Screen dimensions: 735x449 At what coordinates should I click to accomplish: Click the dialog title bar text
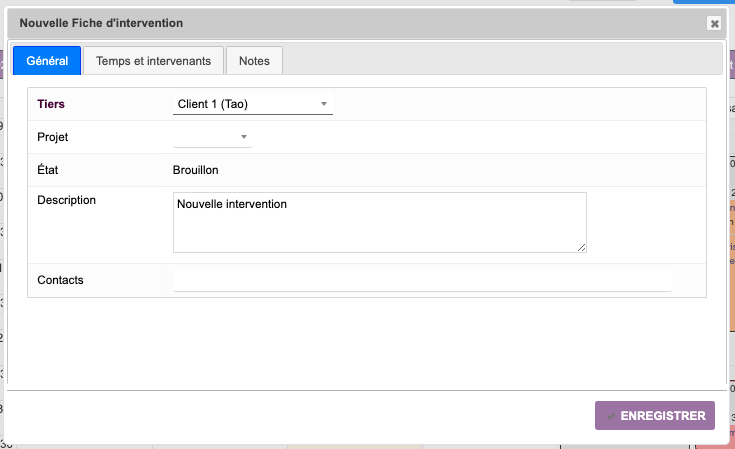point(101,22)
